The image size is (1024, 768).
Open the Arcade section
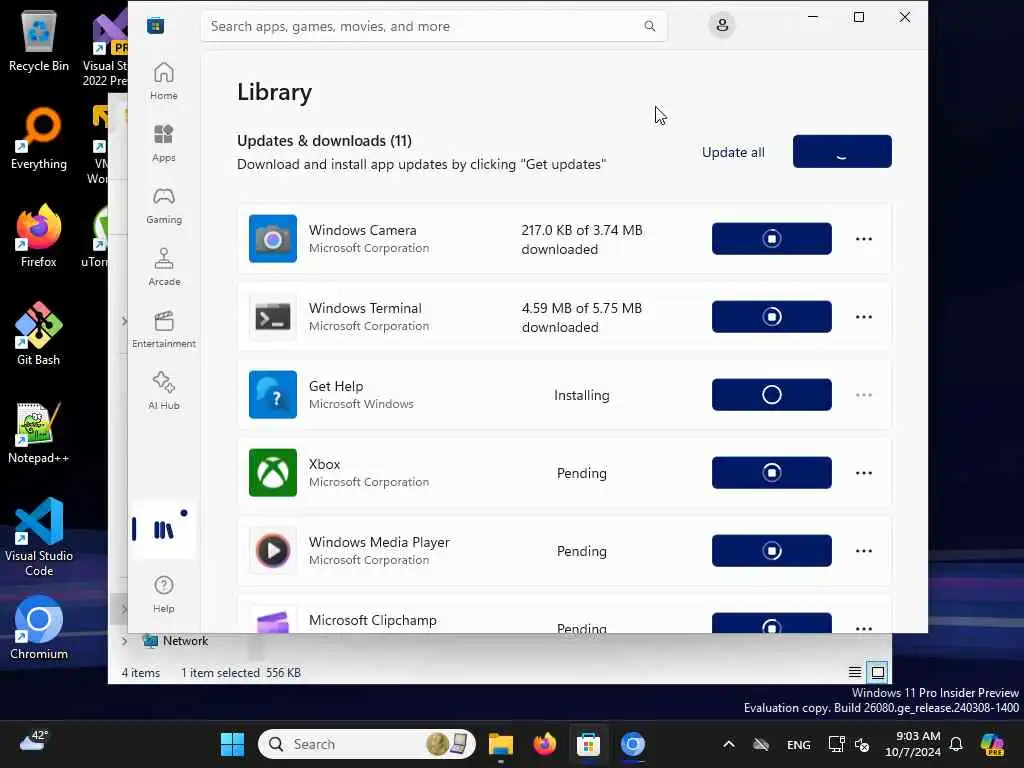pyautogui.click(x=163, y=267)
